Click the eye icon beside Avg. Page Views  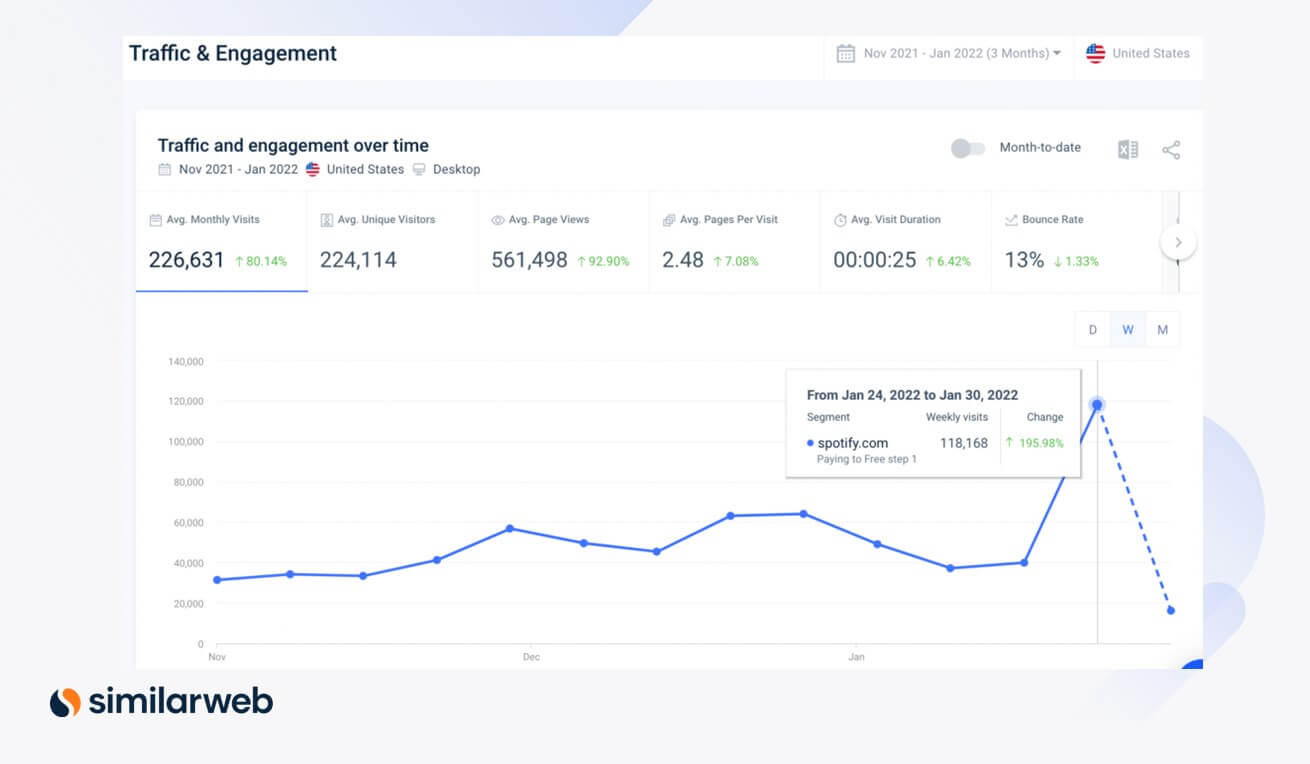497,220
